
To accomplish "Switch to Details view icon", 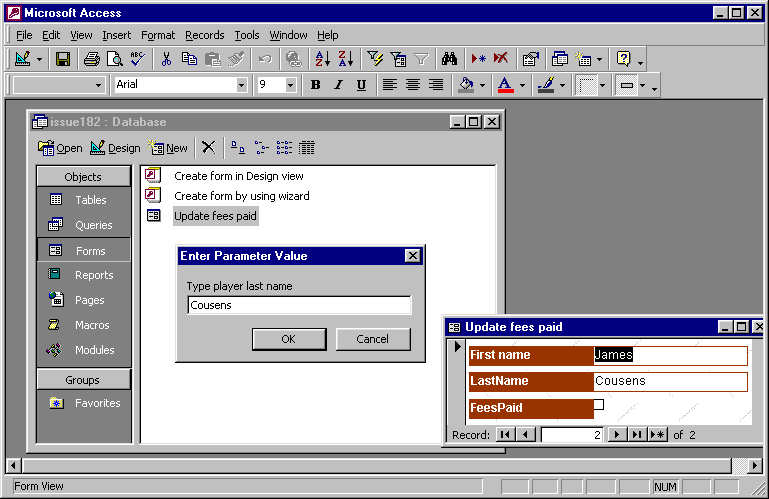I will 307,147.
